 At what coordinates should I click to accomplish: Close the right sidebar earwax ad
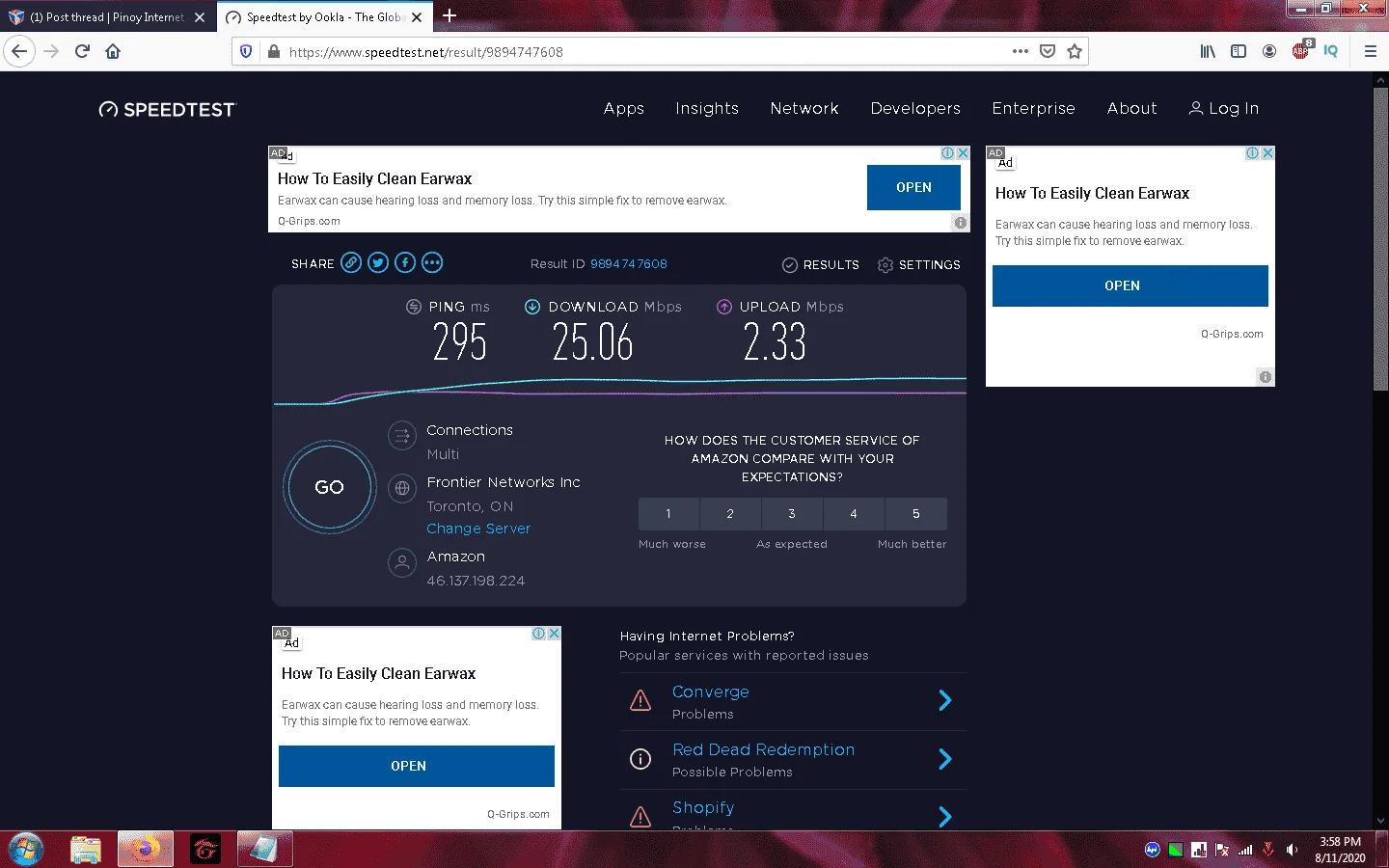pyautogui.click(x=1267, y=153)
